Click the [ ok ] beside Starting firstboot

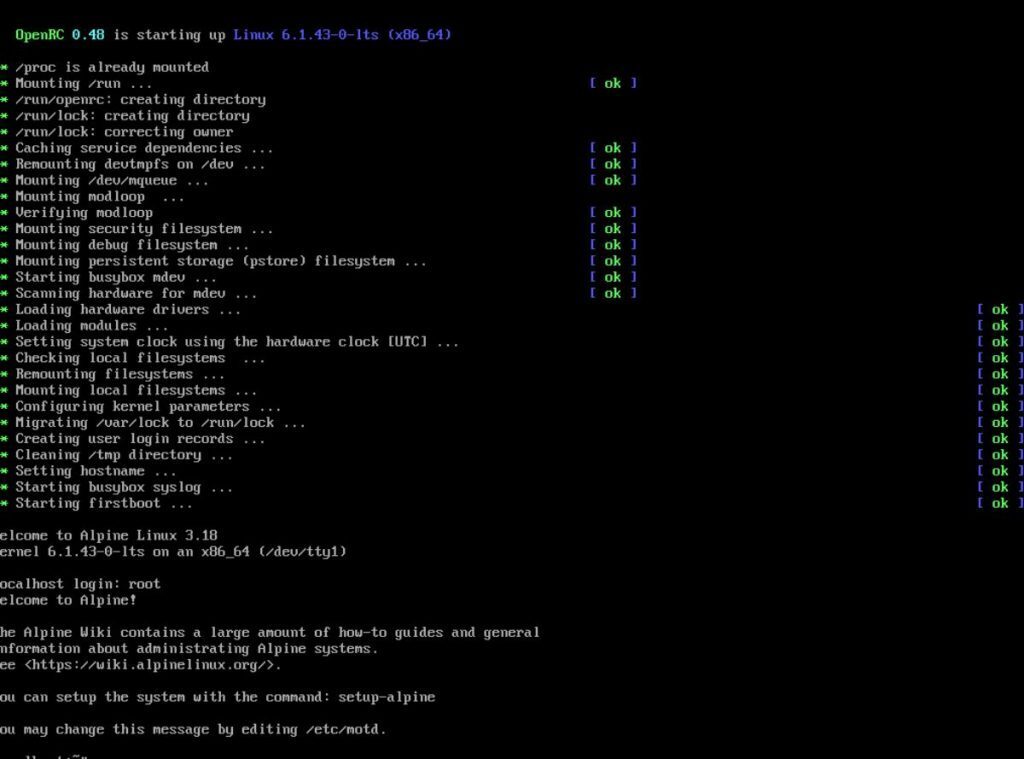click(x=999, y=502)
